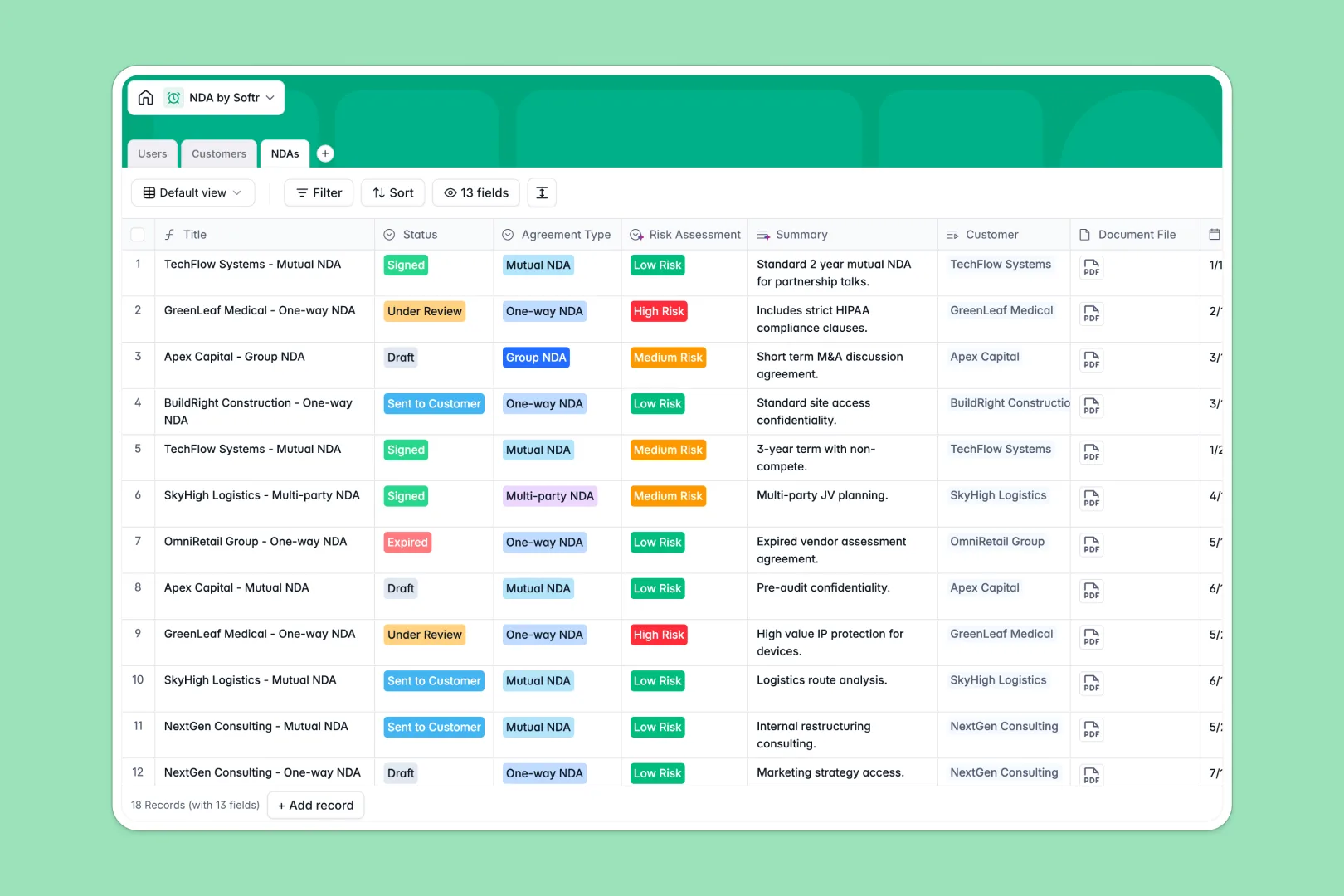Open the Status column header menu
Screen dimensions: 1344x896
tap(420, 235)
